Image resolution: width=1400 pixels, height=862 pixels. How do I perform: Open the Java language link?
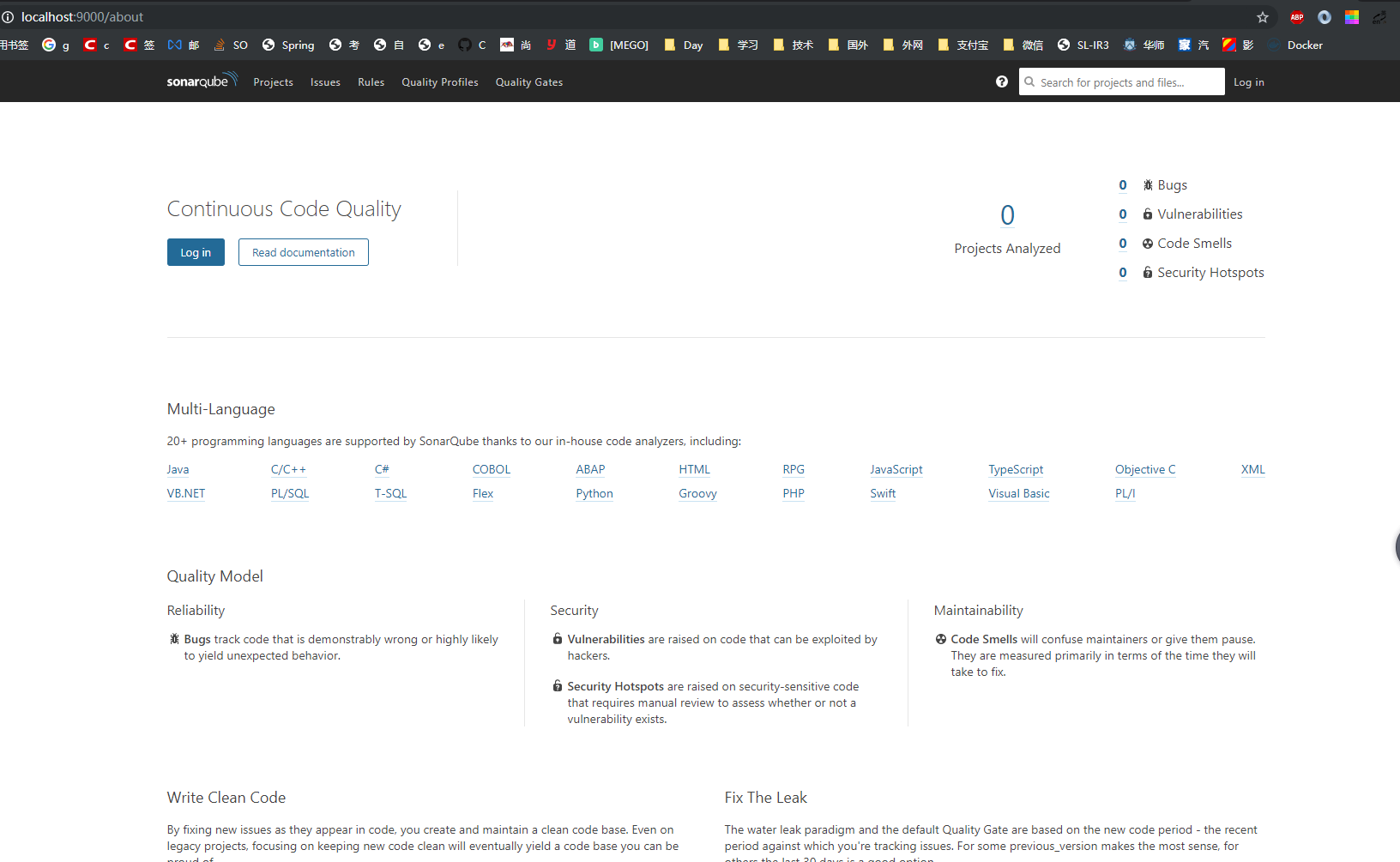point(178,469)
